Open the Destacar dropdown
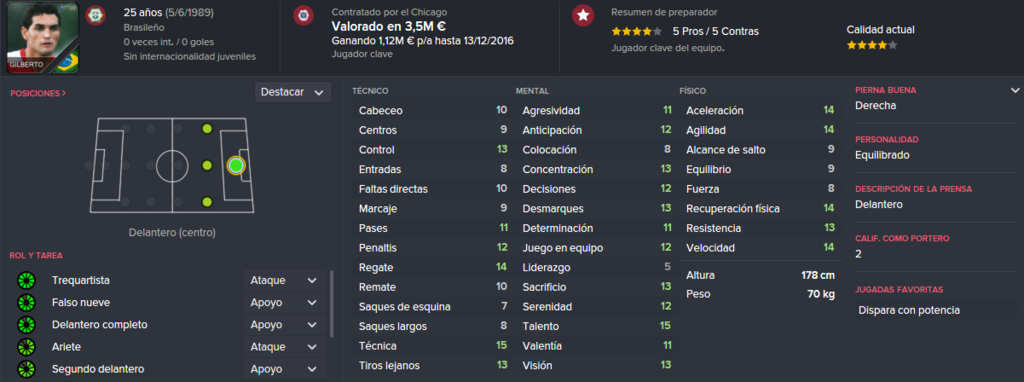The height and width of the screenshot is (382, 1024). [x=293, y=92]
